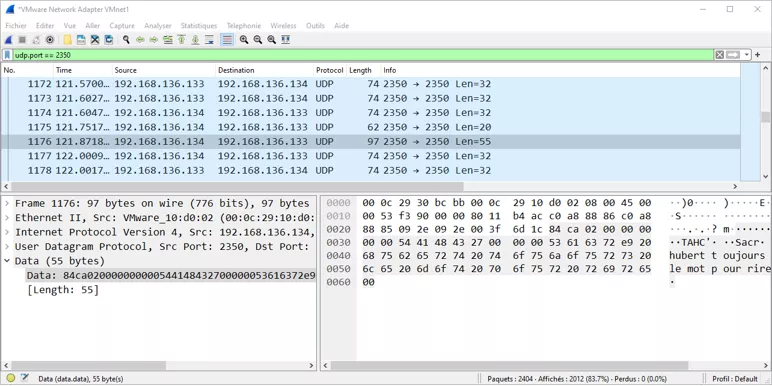The width and height of the screenshot is (772, 386).
Task: Open capture file properties from status bar
Action: point(25,379)
